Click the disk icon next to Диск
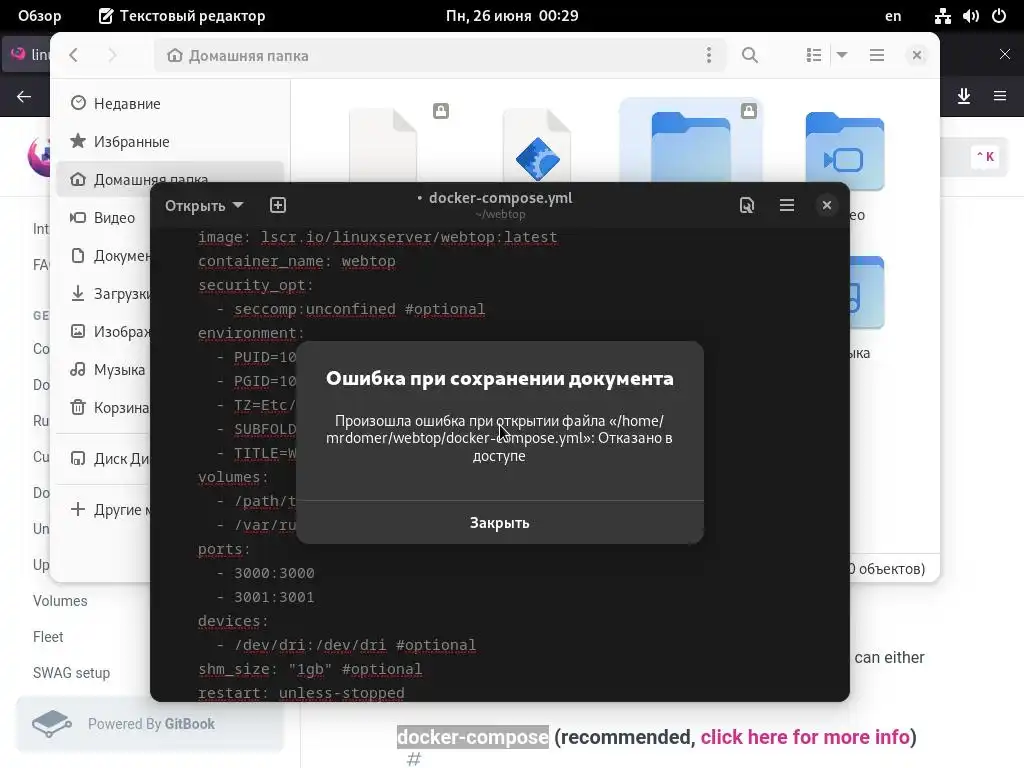 (78, 458)
